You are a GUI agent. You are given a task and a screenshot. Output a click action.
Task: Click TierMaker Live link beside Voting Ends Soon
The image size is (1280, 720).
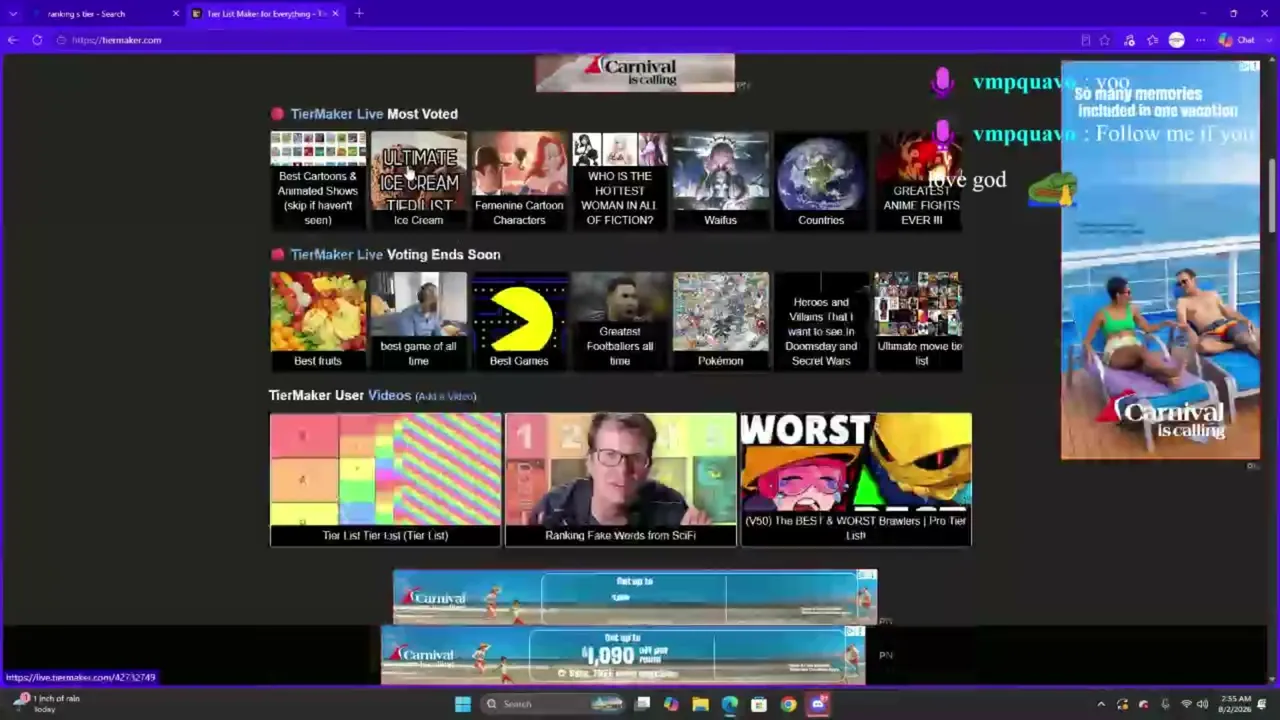coord(337,254)
